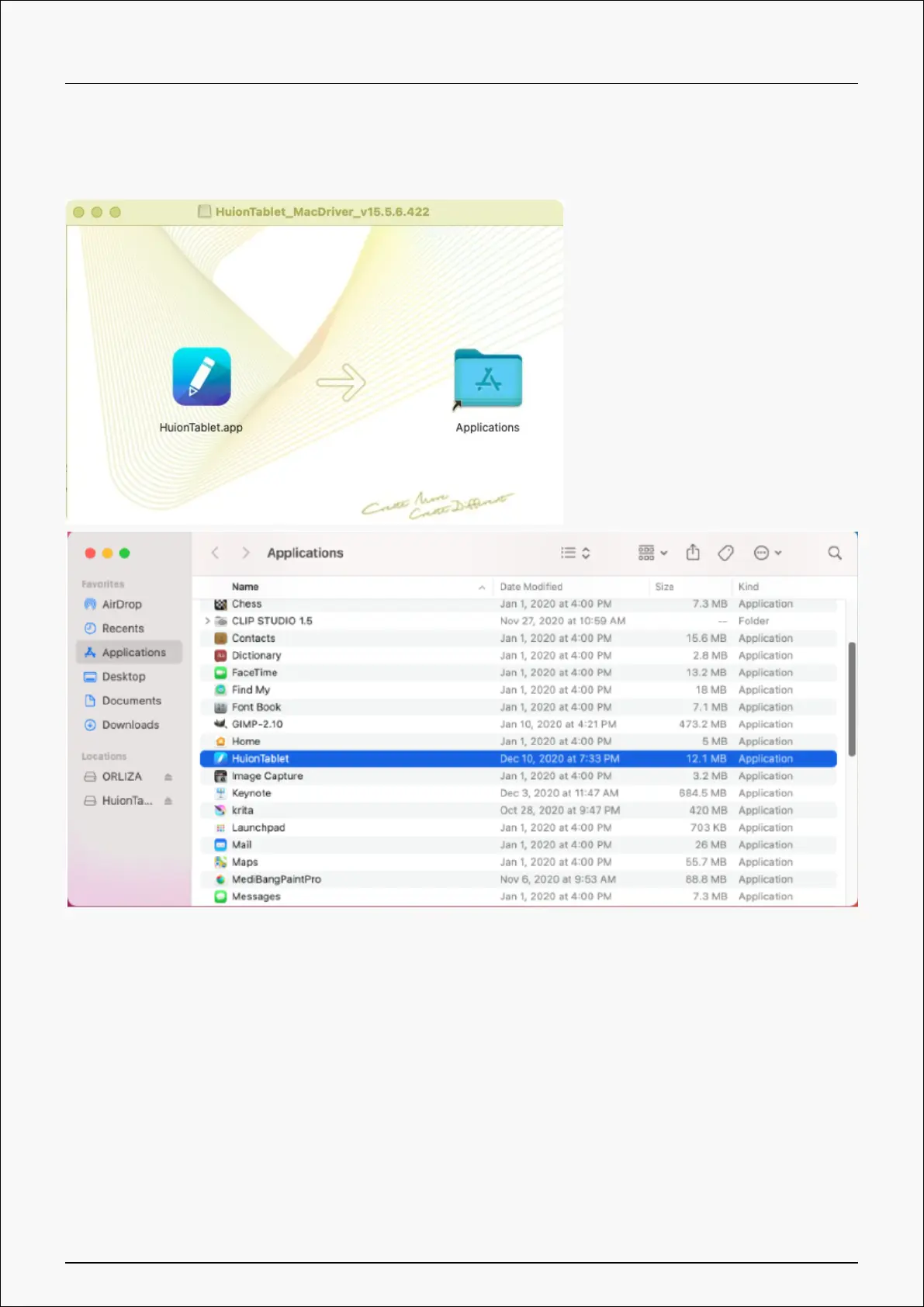The width and height of the screenshot is (924, 1307).
Task: Select the Chess app icon
Action: 220,604
